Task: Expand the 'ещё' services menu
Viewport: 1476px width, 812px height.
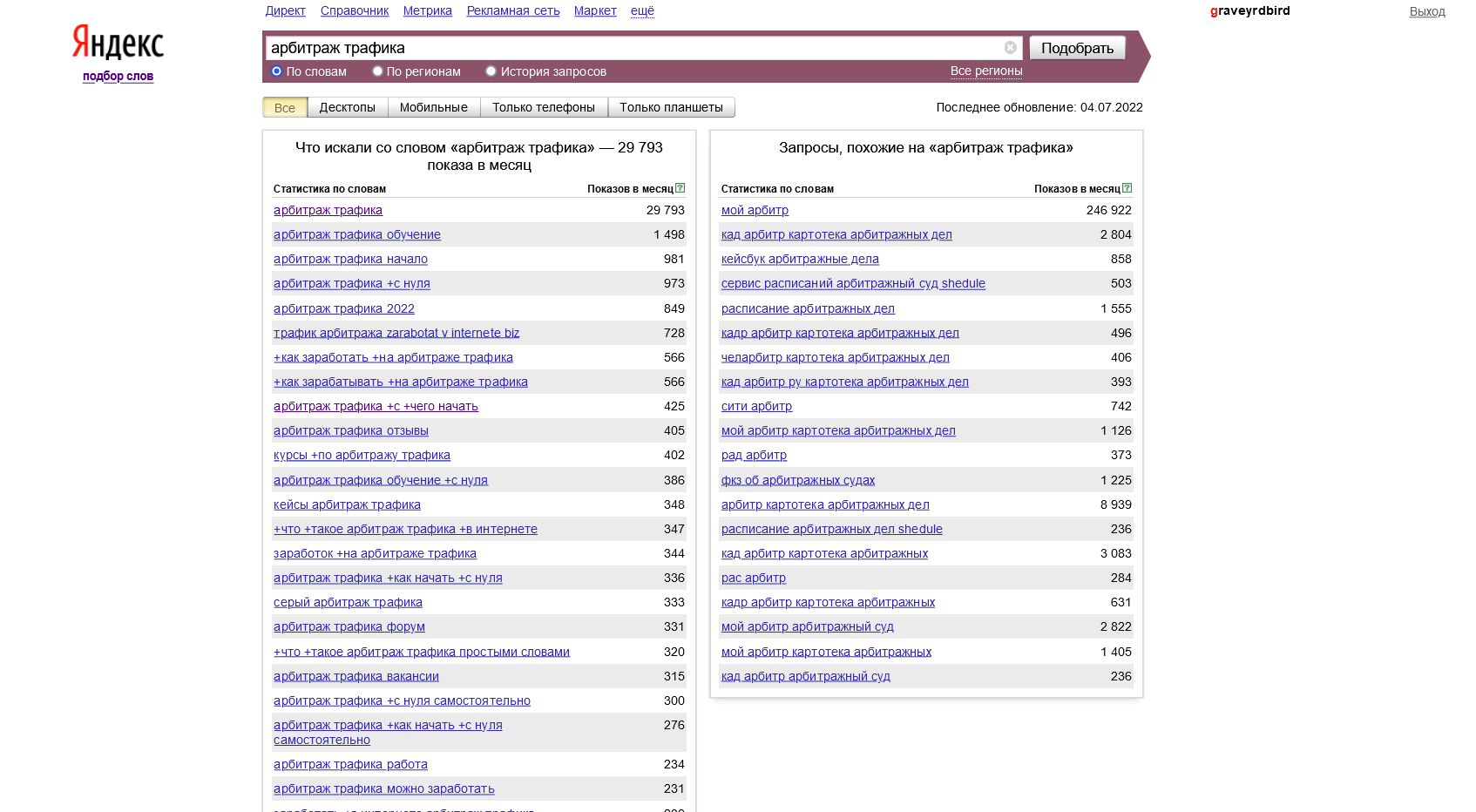Action: [x=642, y=10]
